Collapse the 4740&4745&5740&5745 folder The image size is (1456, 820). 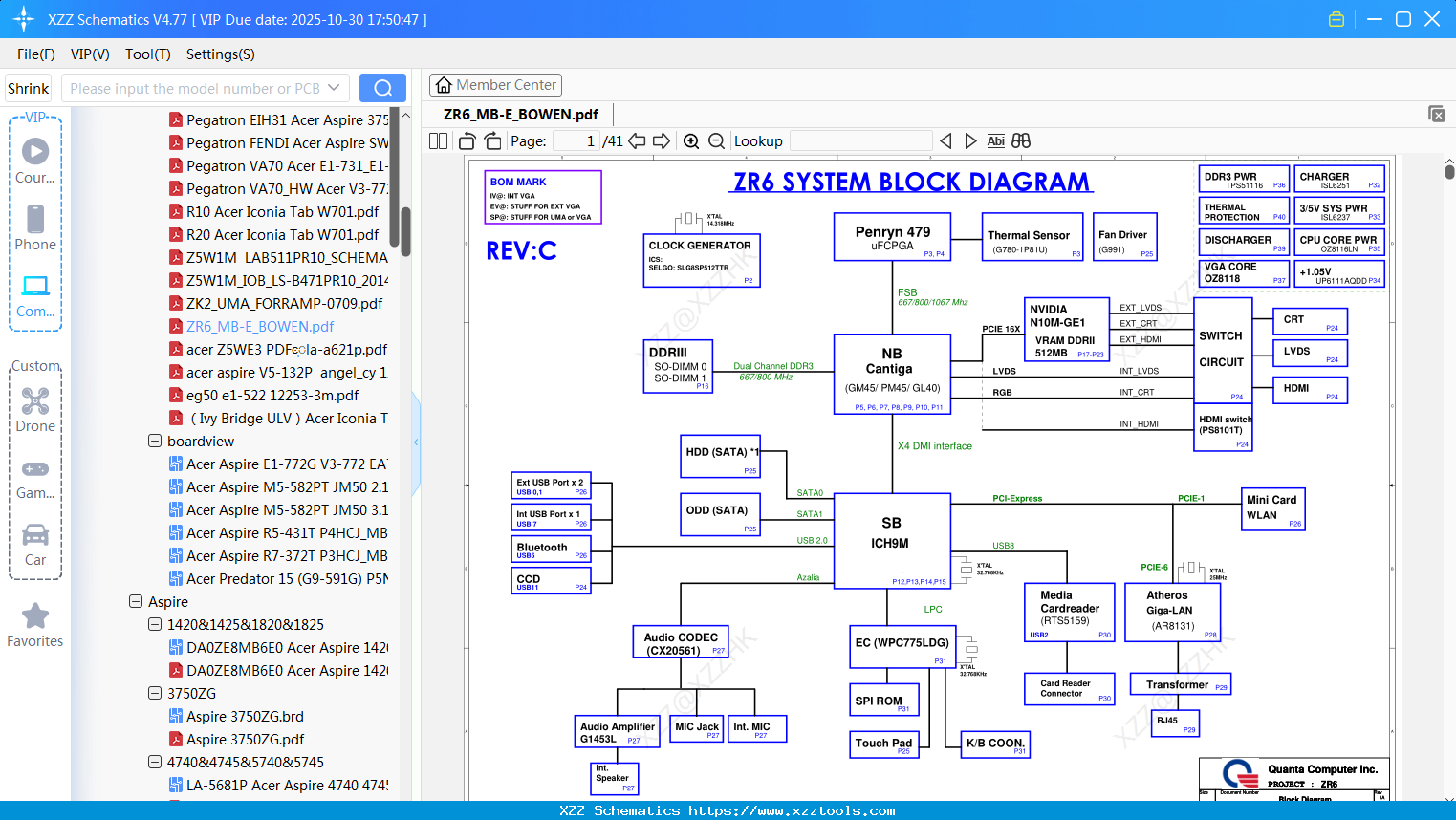tap(155, 762)
